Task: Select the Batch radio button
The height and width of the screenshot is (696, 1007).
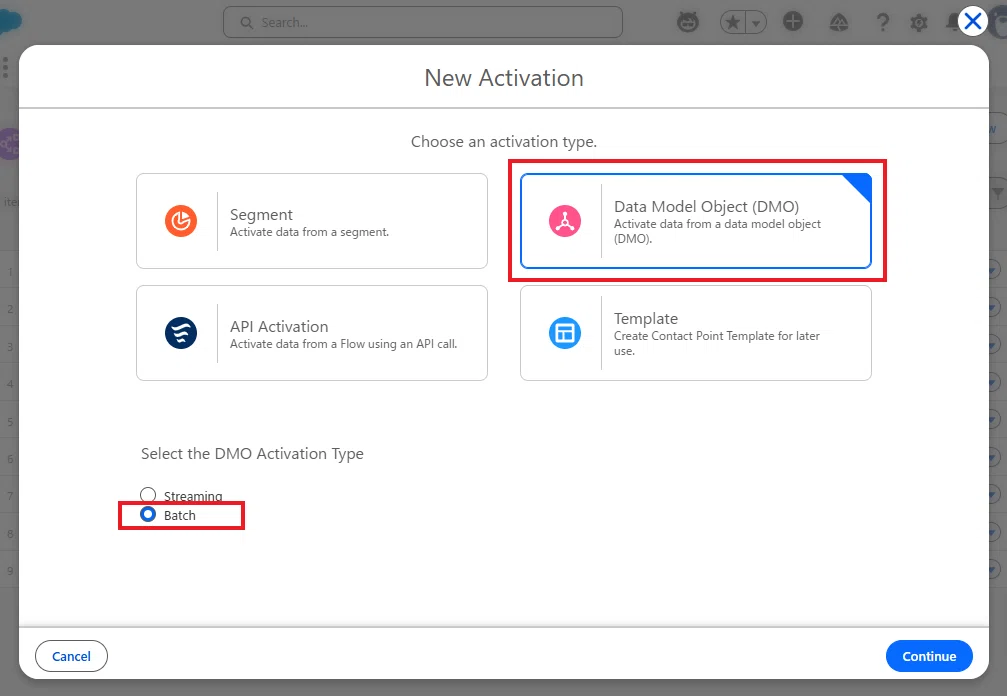Action: (148, 514)
